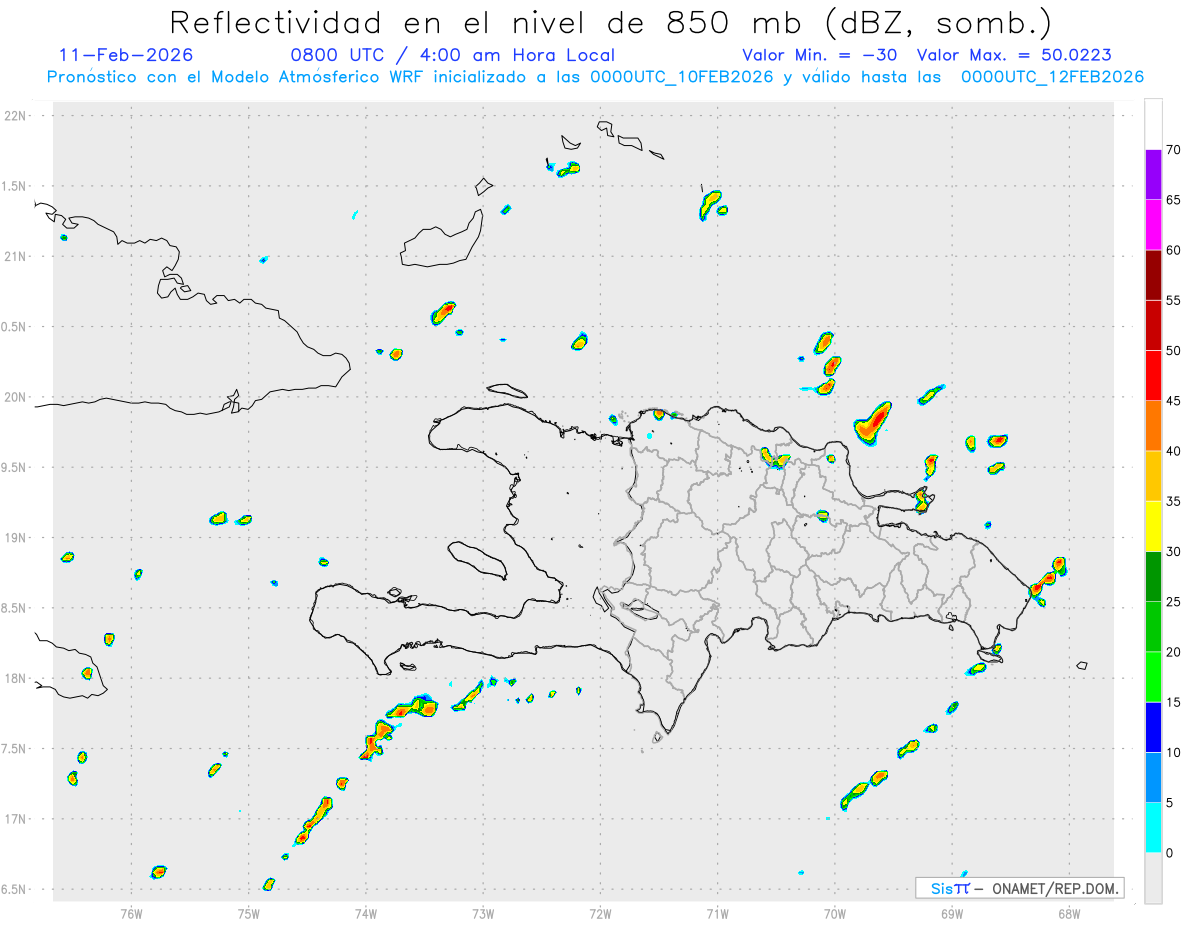Click the magenta 60-65 dBZ colorbar segment
This screenshot has height=927, width=1200.
1153,224
